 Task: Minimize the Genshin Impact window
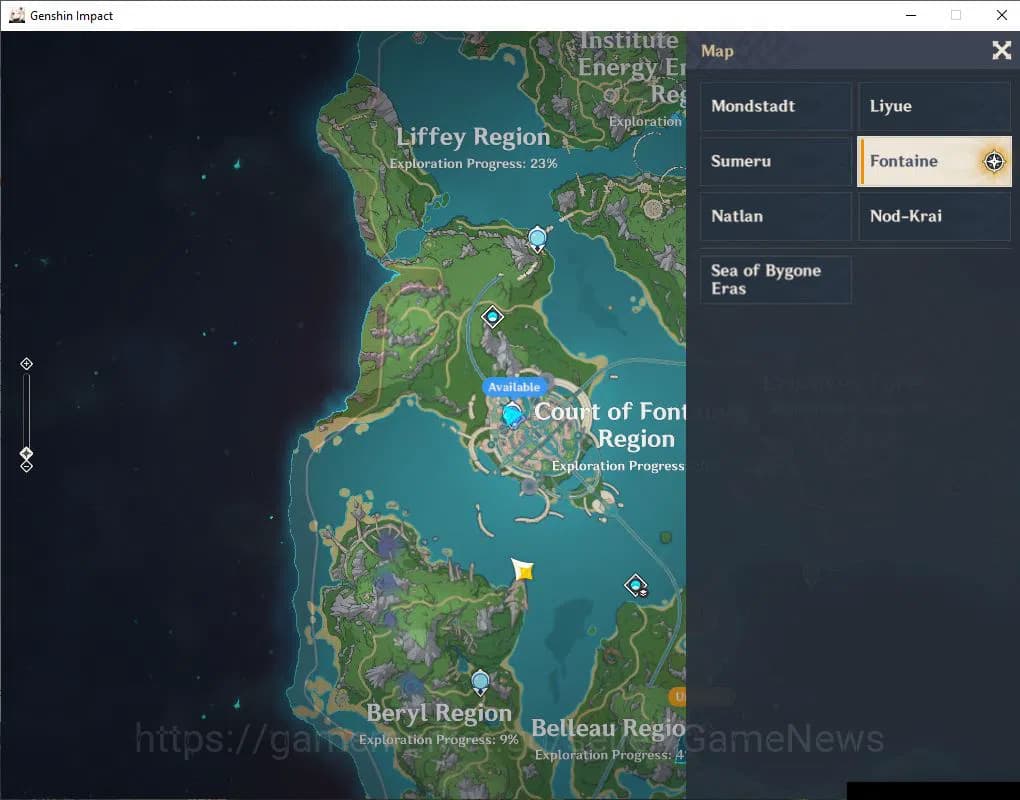(911, 15)
